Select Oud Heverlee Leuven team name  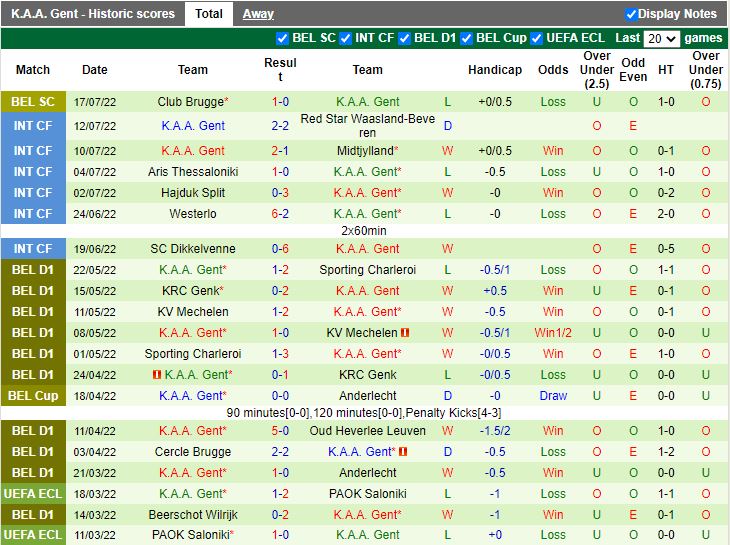367,431
